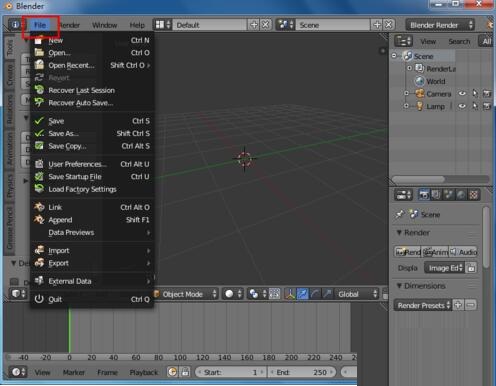
Task: Expand the Lamp tree item
Action: [406, 106]
